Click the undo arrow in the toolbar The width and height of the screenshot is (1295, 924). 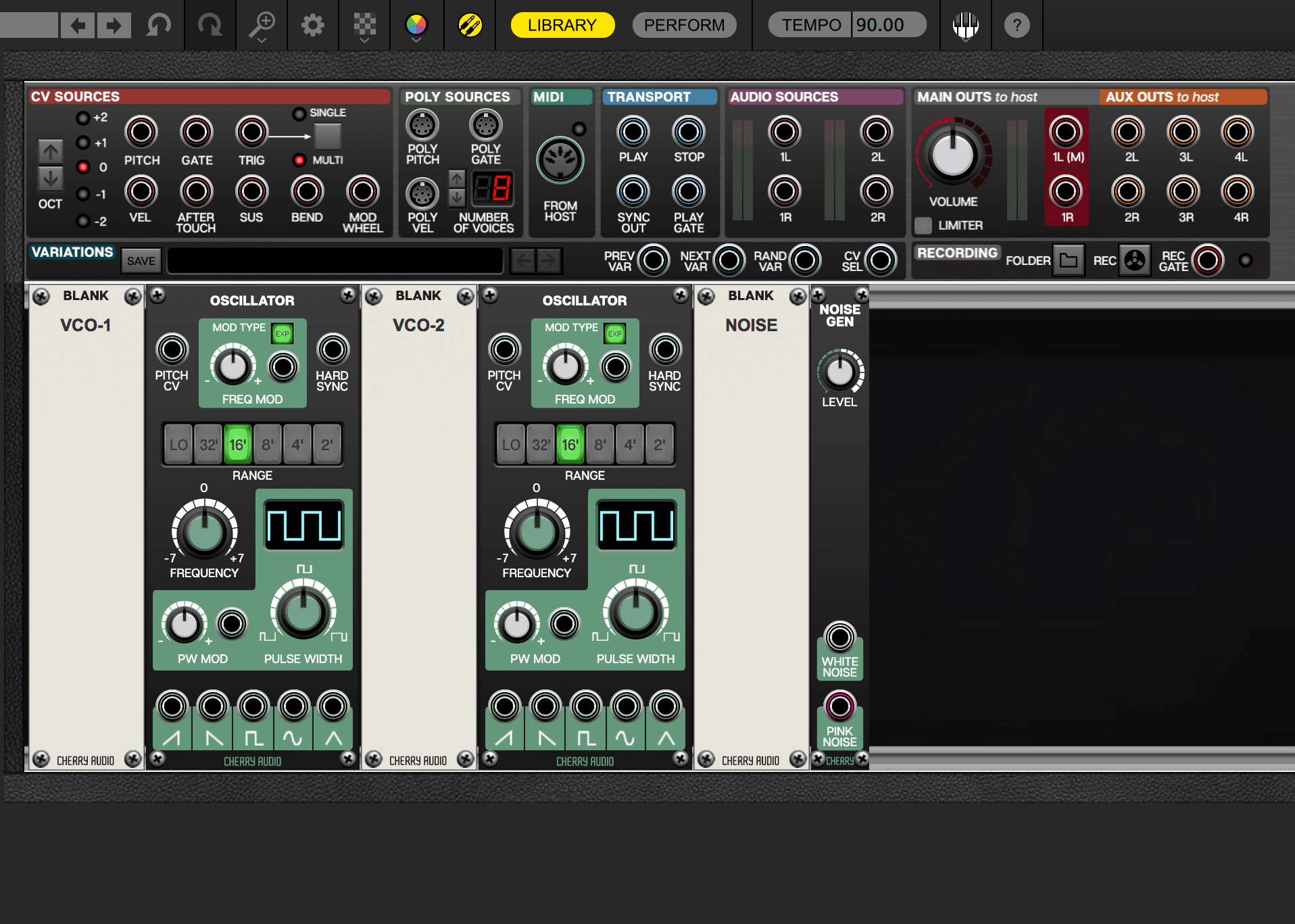159,25
